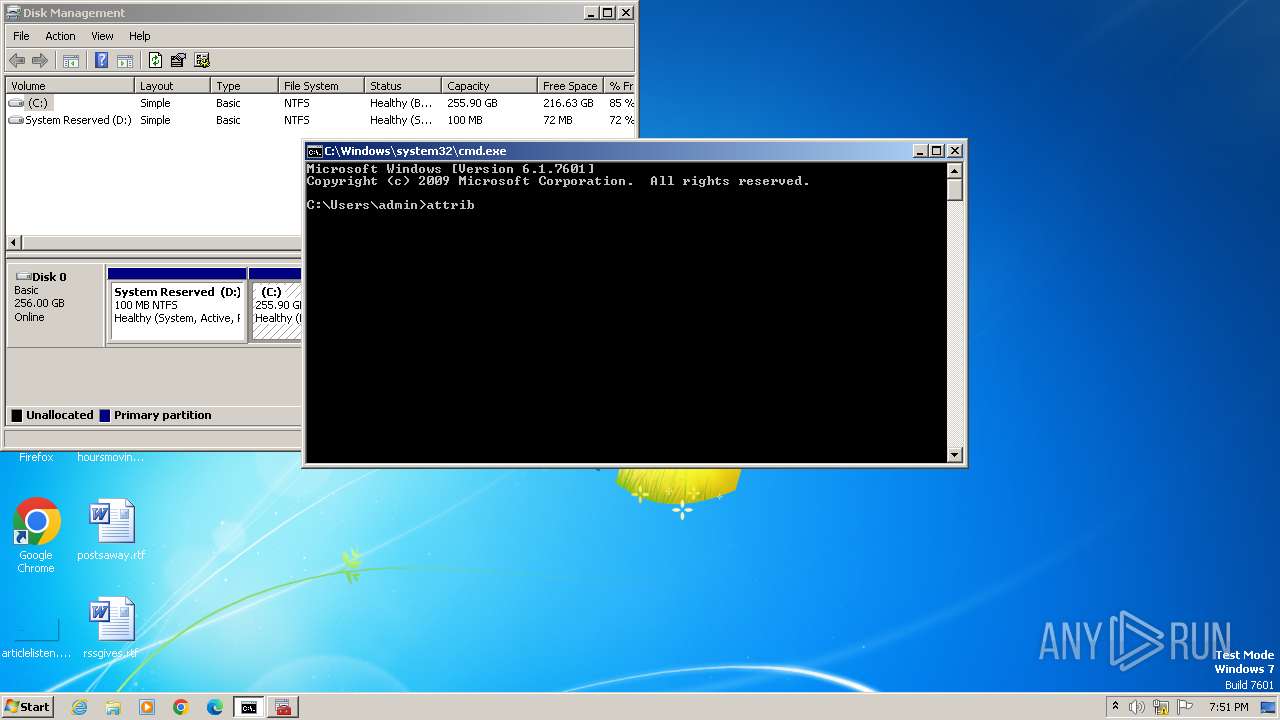Select the (C:) partition block in Disk 0
This screenshot has width=1280, height=720.
tap(276, 305)
